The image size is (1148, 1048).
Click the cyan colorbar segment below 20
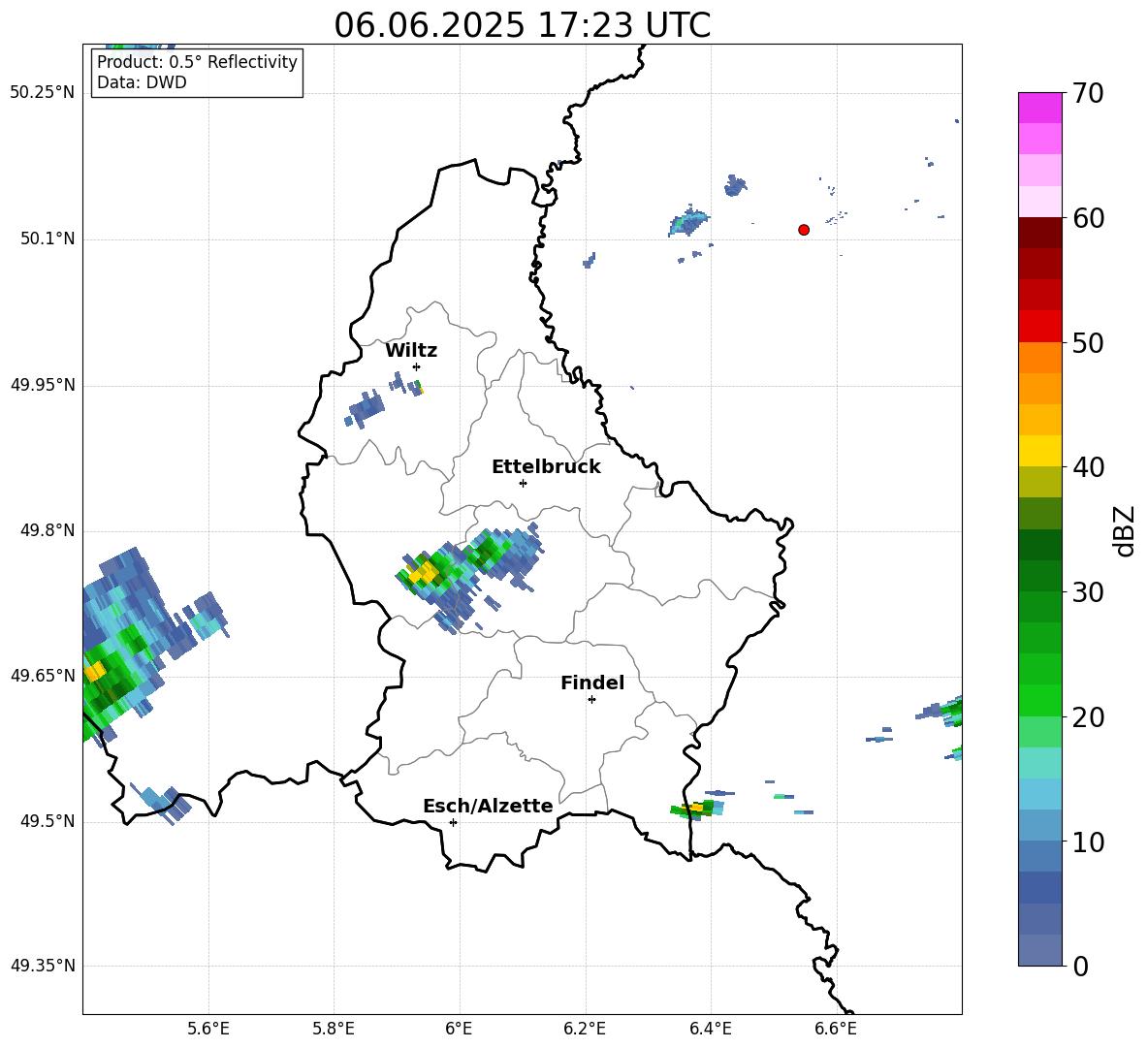pyautogui.click(x=1040, y=763)
